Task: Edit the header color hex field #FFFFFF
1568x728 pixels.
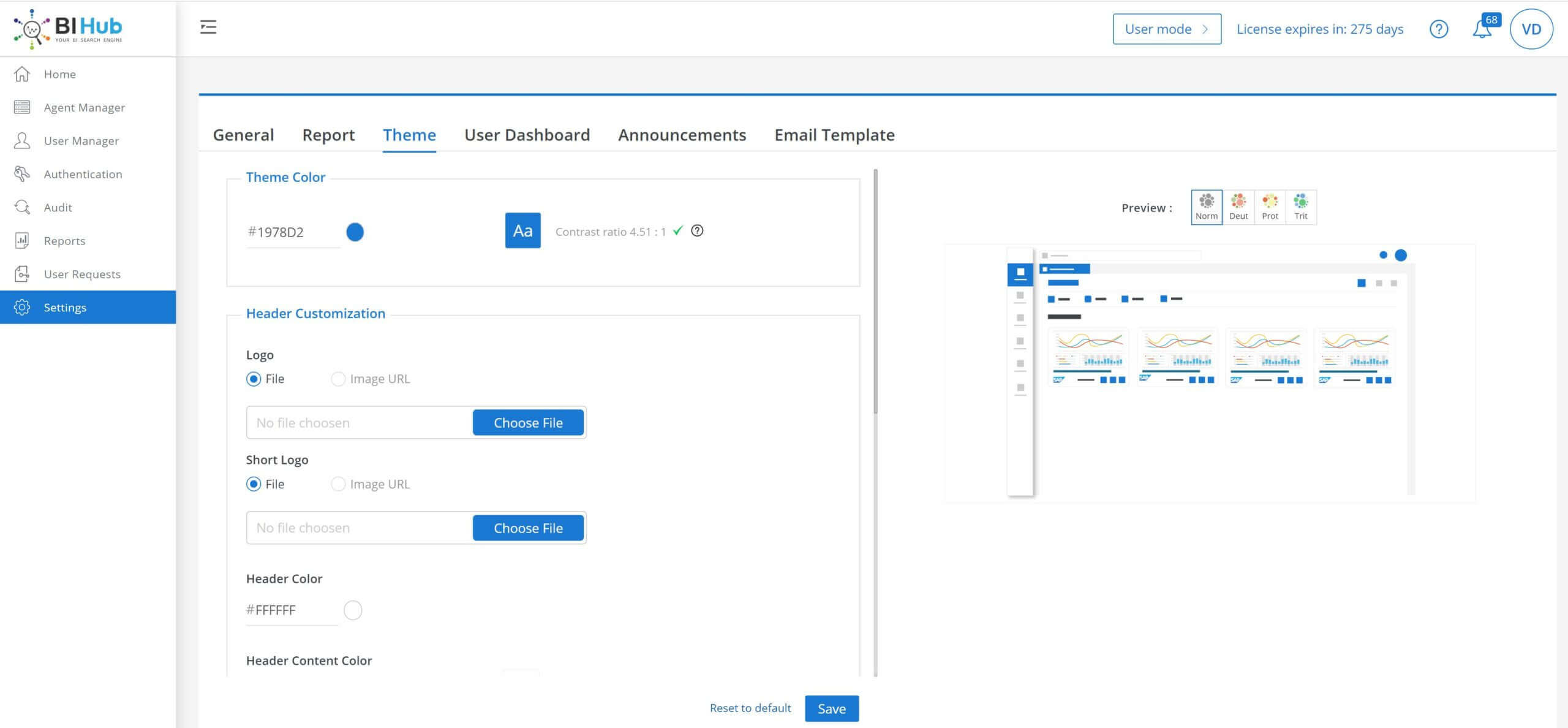Action: tap(292, 610)
